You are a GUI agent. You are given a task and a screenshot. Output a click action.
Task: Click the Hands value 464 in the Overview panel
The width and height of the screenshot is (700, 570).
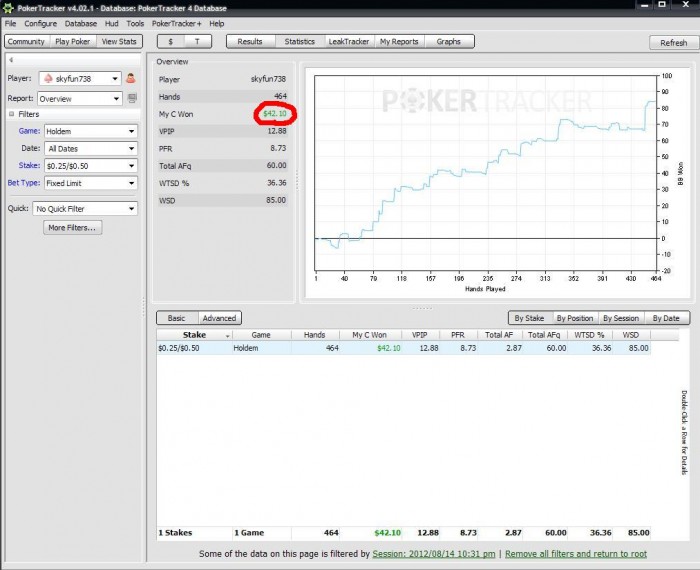click(x=280, y=96)
